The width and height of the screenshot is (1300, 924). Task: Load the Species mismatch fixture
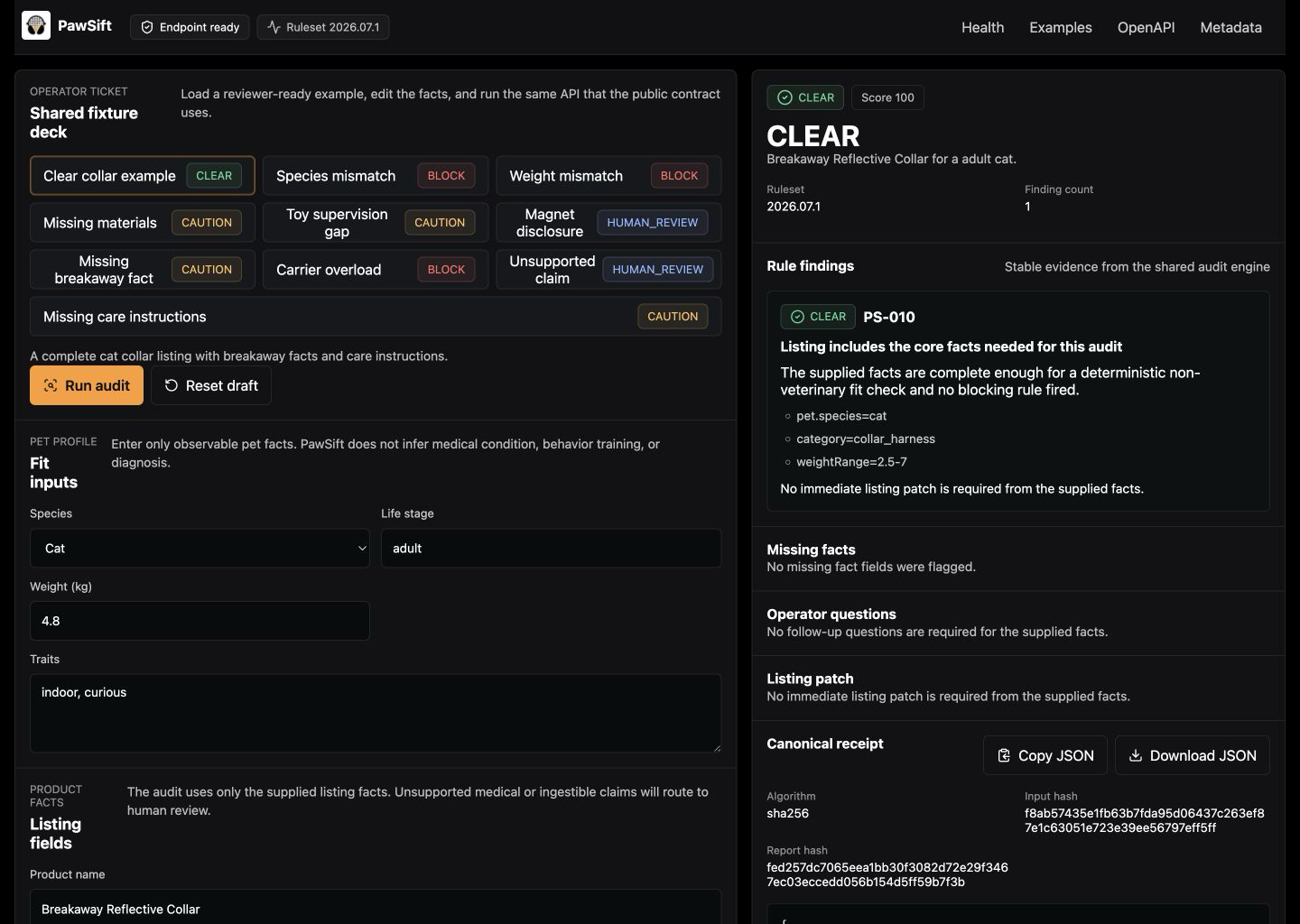coord(376,176)
